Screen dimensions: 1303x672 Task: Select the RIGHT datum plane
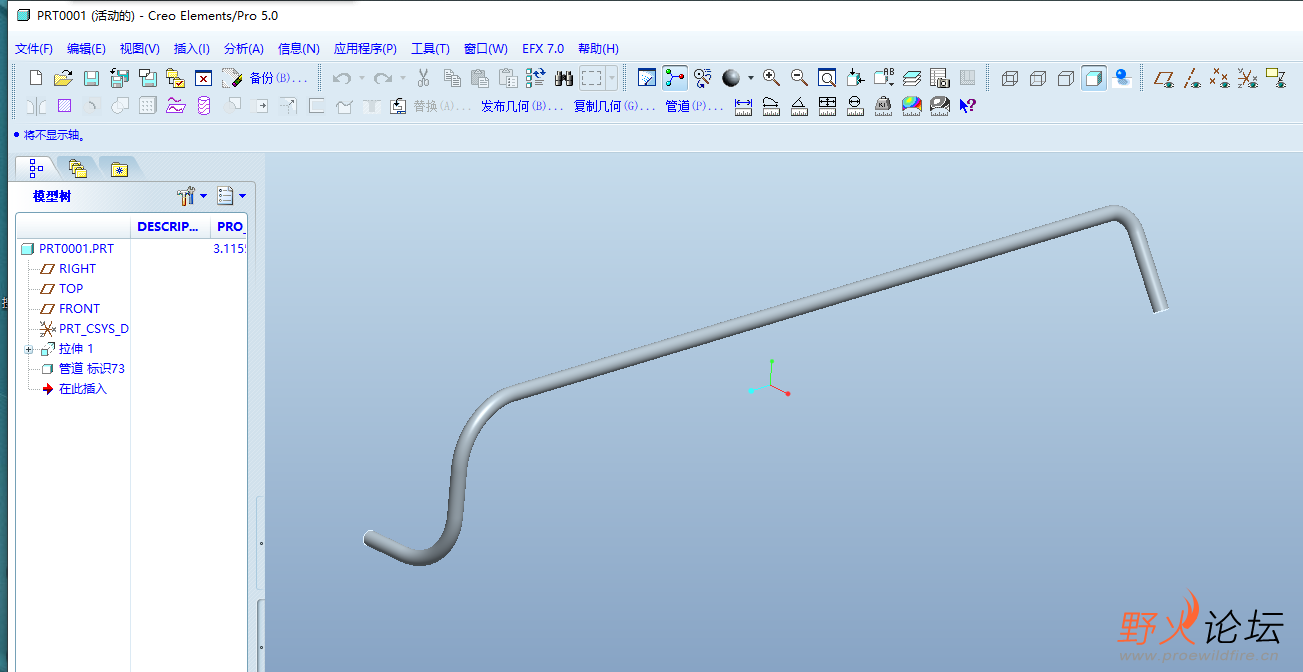[77, 269]
